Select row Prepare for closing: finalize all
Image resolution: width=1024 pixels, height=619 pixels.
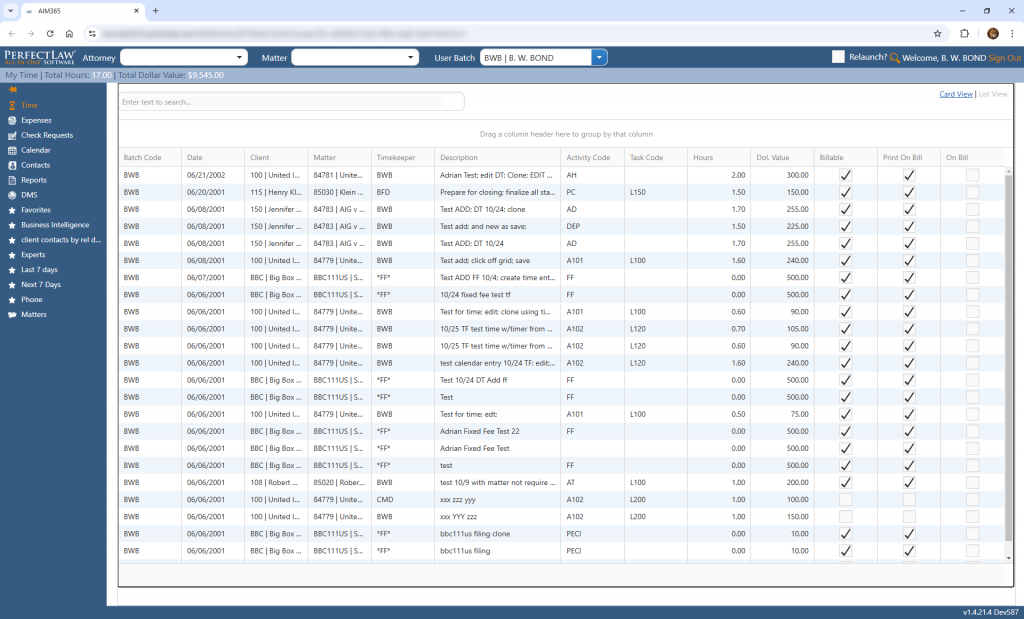[x=562, y=192]
